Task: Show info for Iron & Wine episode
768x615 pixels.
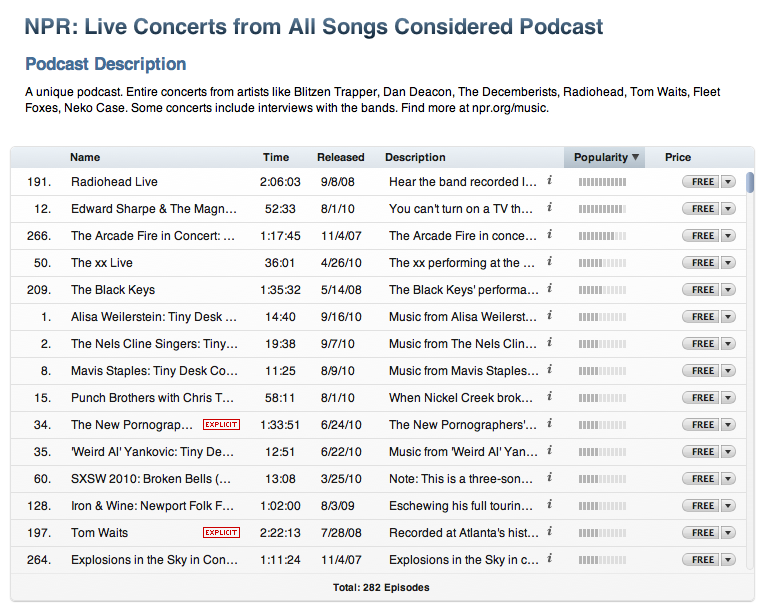Action: [x=550, y=504]
